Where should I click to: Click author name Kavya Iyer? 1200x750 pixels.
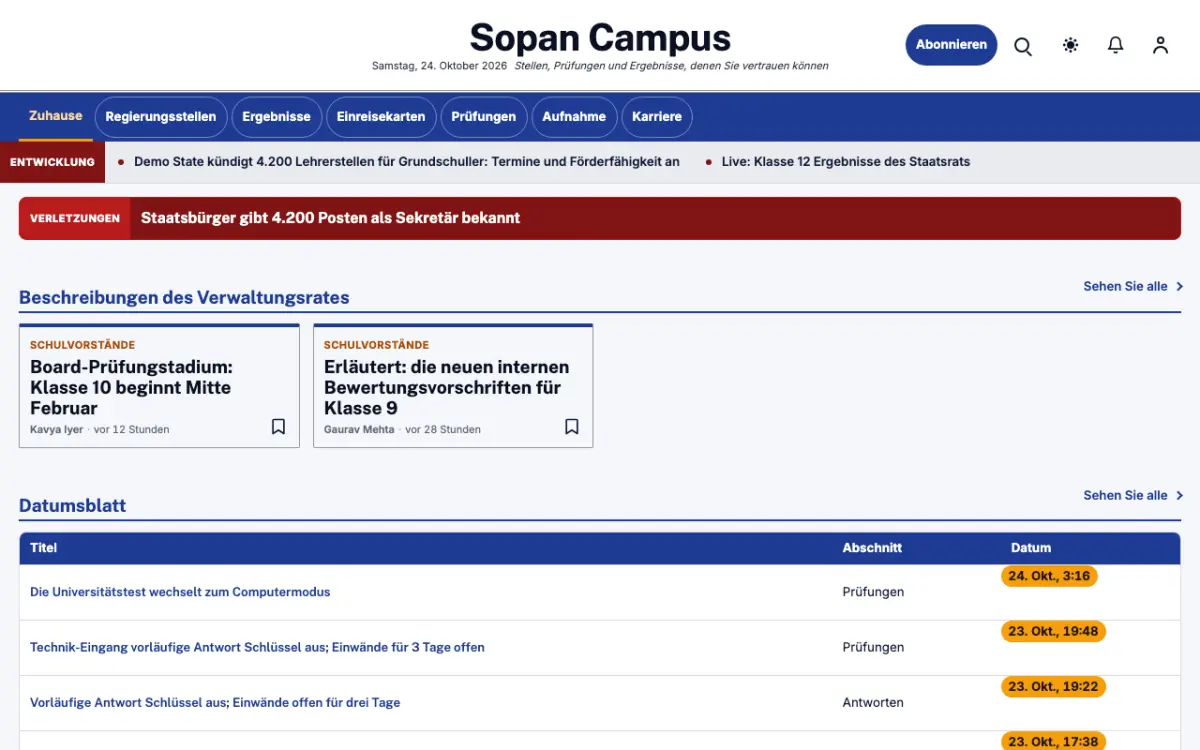click(57, 430)
